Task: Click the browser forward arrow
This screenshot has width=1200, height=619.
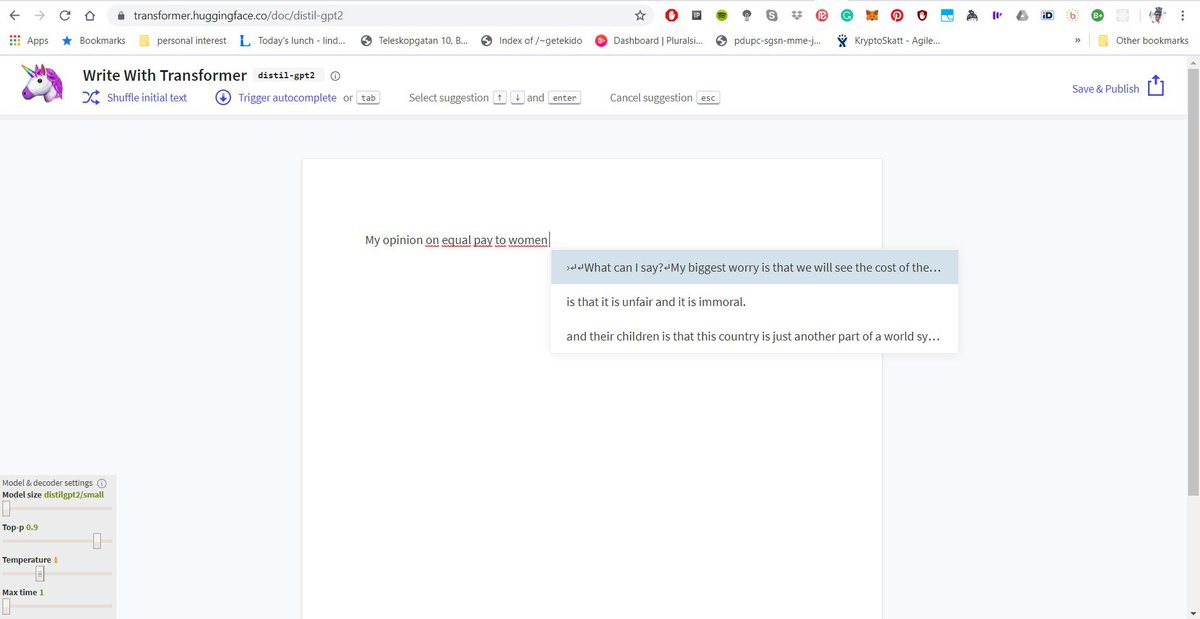Action: coord(40,16)
